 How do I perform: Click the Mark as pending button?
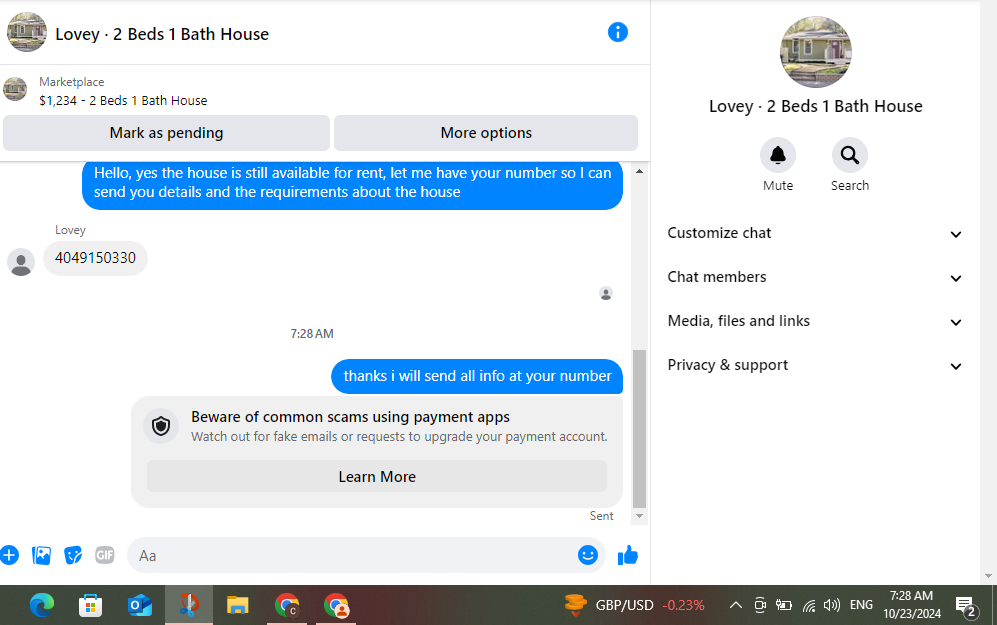coord(167,133)
